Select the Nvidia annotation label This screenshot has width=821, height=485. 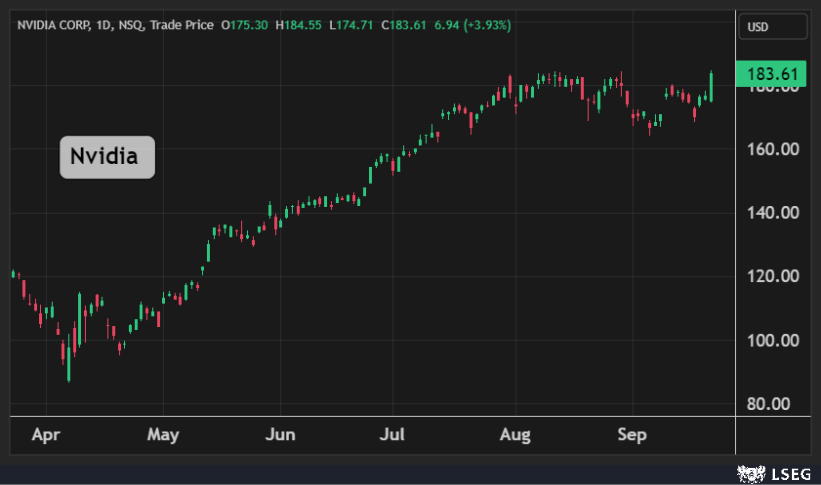107,157
